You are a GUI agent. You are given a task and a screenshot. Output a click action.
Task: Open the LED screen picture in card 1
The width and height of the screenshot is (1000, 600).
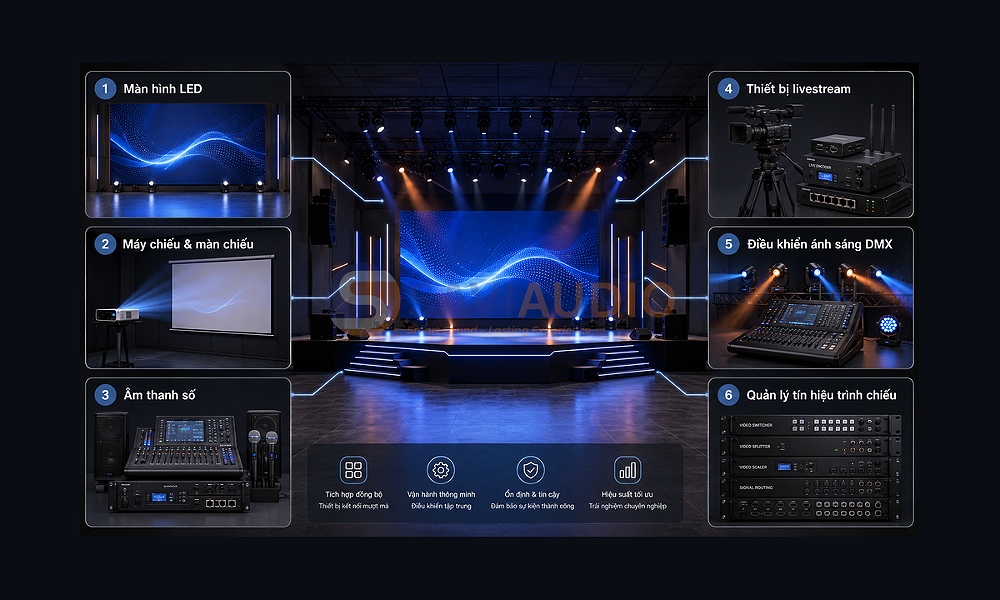[188, 144]
